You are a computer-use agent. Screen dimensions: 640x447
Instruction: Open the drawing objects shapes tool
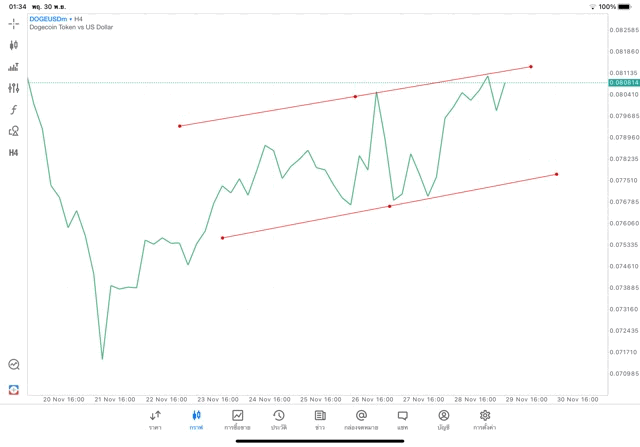[14, 131]
